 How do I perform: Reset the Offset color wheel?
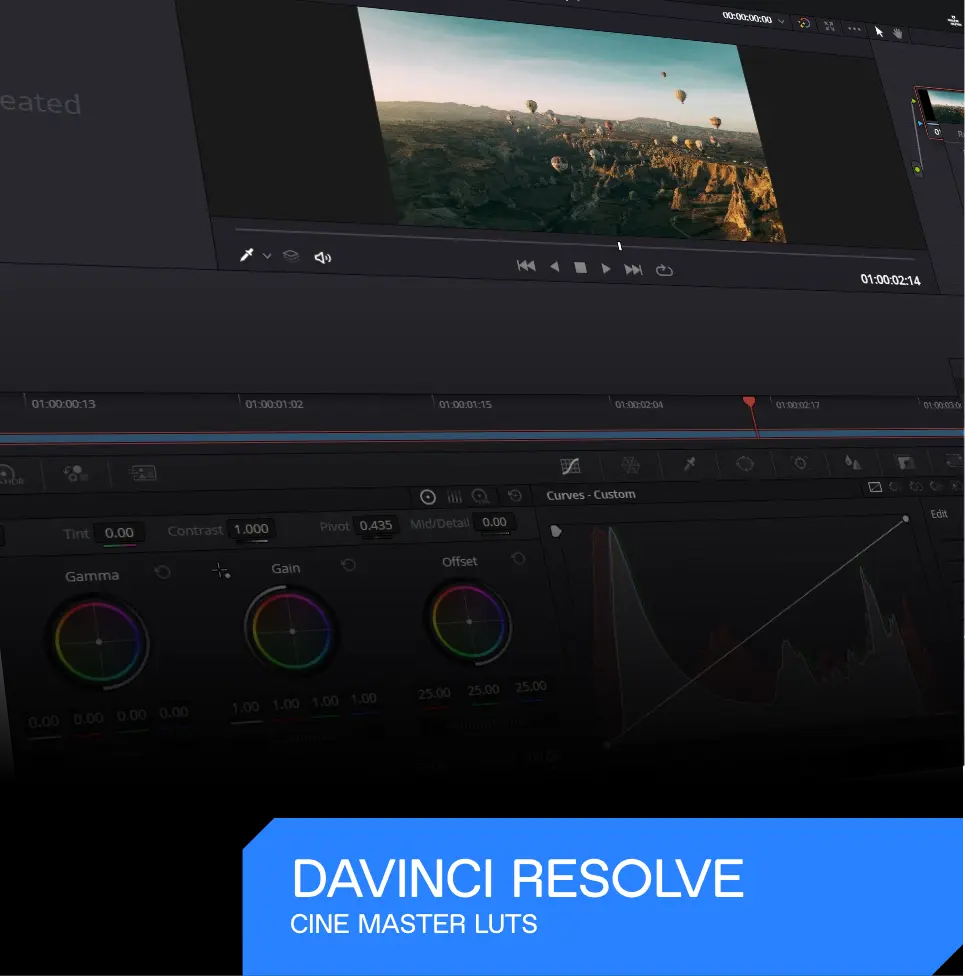[x=518, y=559]
